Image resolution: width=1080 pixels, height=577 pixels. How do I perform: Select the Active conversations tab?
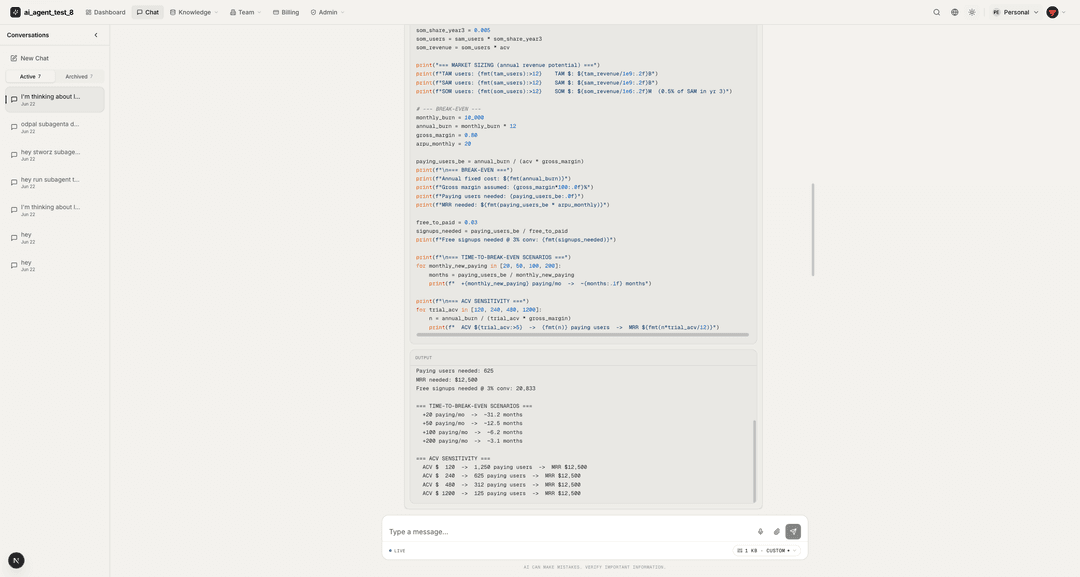pyautogui.click(x=30, y=76)
